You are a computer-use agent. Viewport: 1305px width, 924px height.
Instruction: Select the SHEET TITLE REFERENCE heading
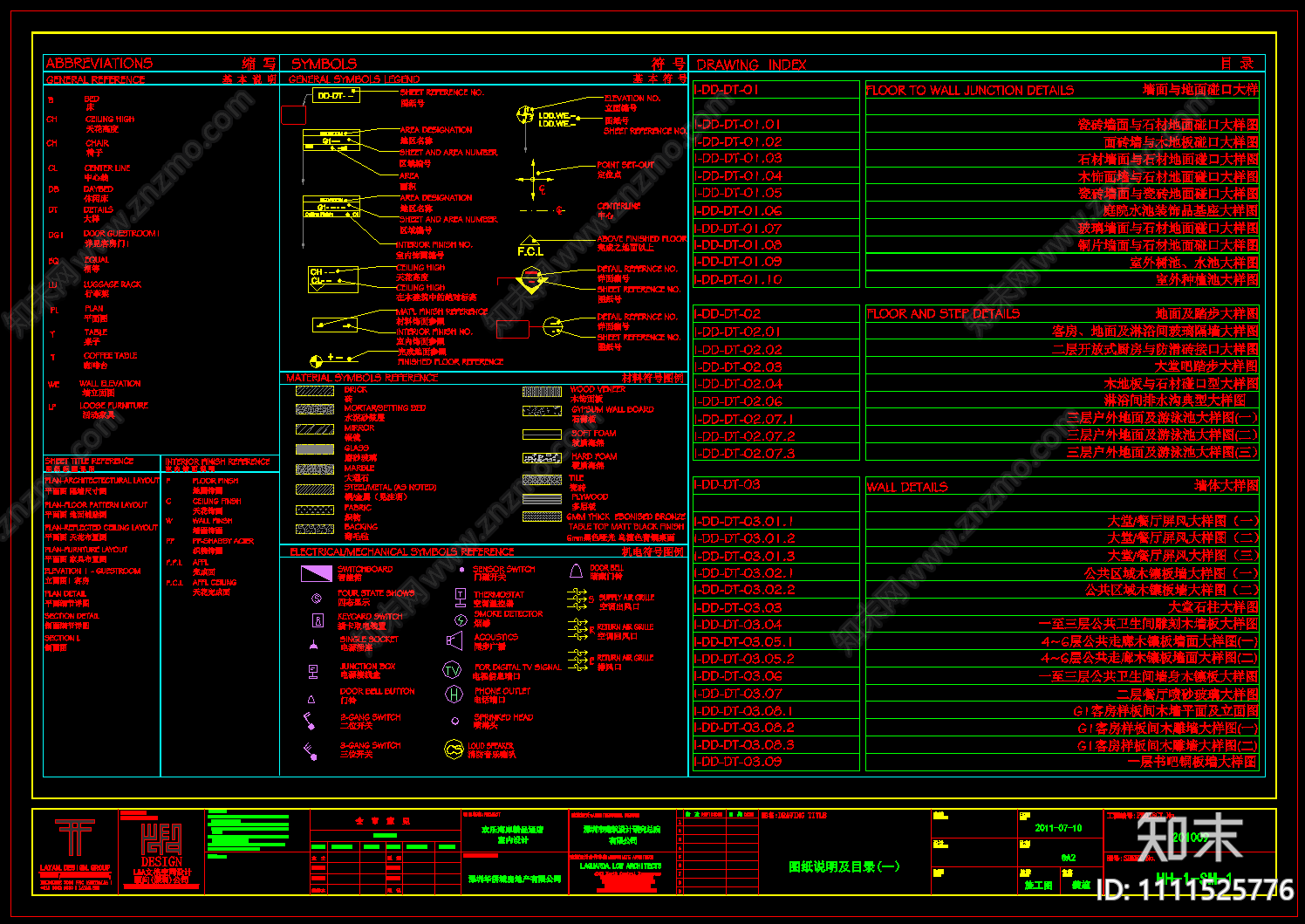coord(89,461)
